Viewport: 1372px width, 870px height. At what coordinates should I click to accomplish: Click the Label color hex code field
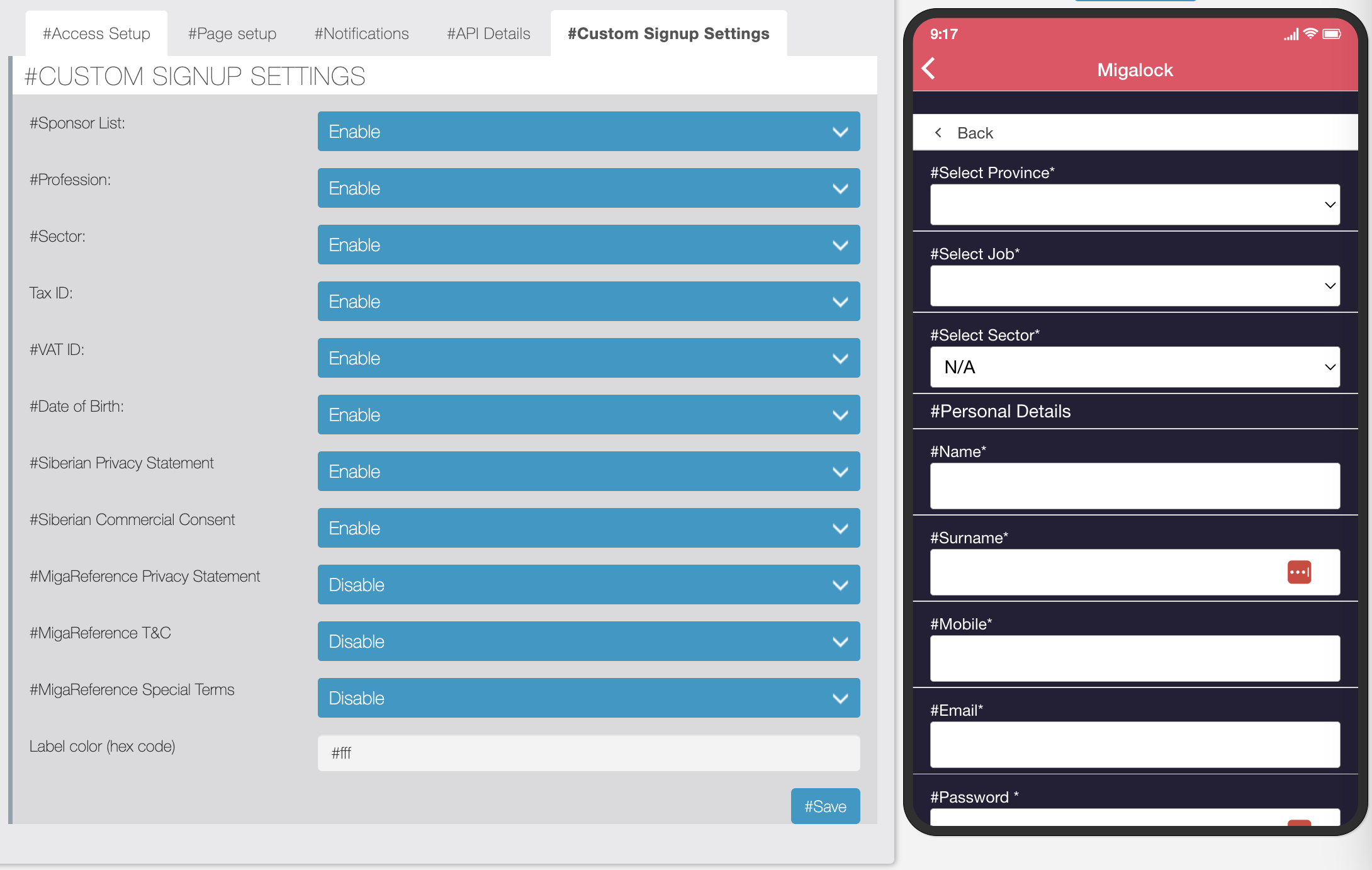click(x=588, y=753)
